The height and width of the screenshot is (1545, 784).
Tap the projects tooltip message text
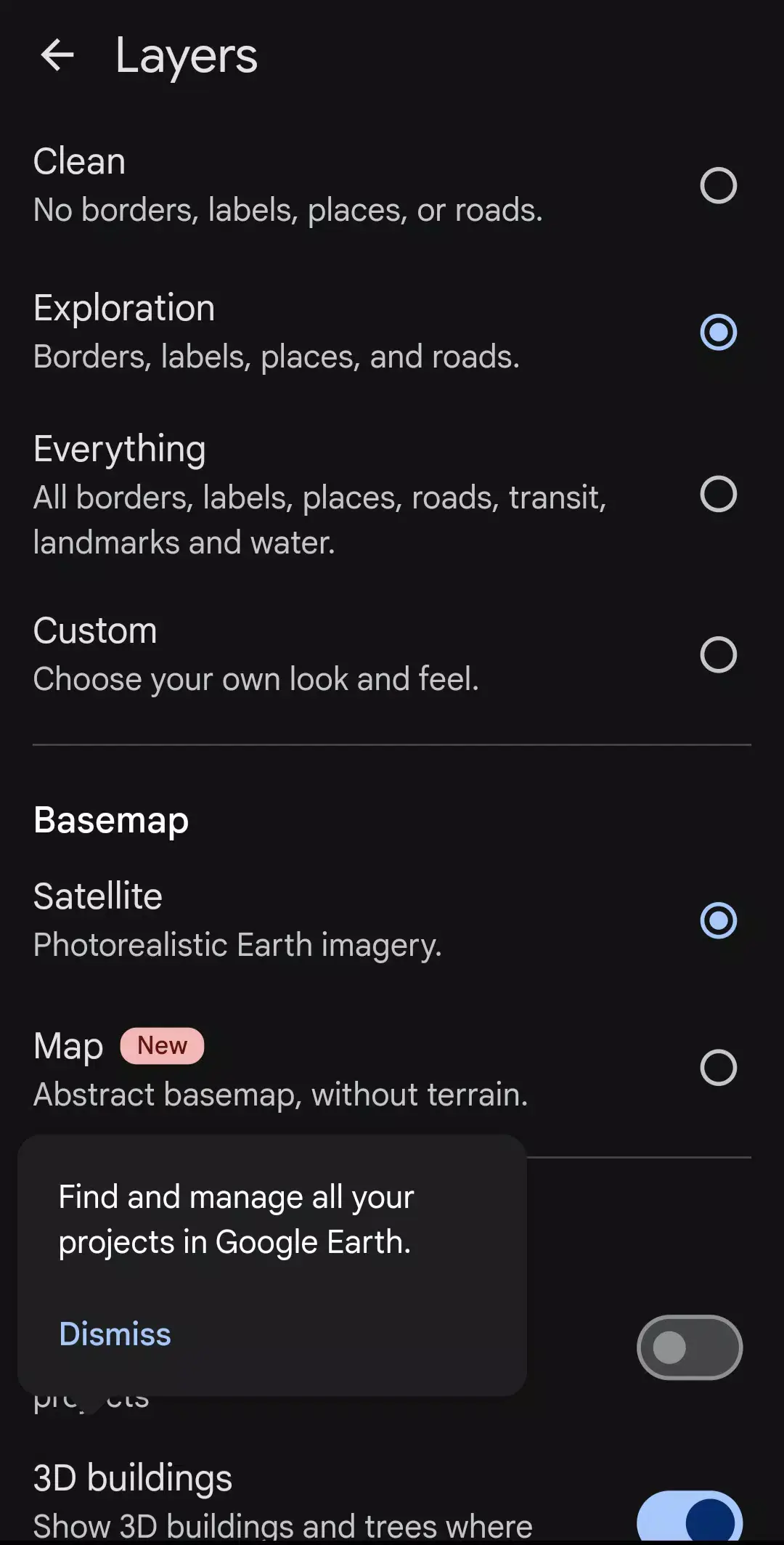coord(235,1218)
